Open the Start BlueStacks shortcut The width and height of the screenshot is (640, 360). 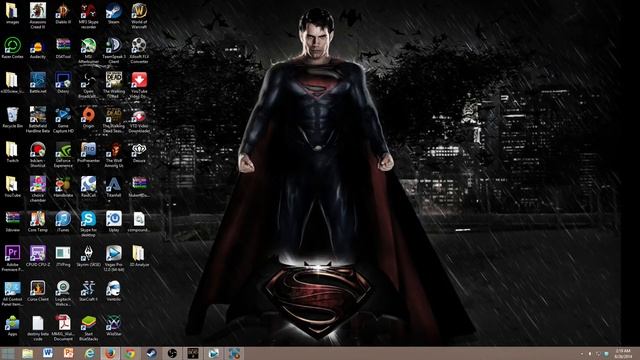pyautogui.click(x=88, y=328)
